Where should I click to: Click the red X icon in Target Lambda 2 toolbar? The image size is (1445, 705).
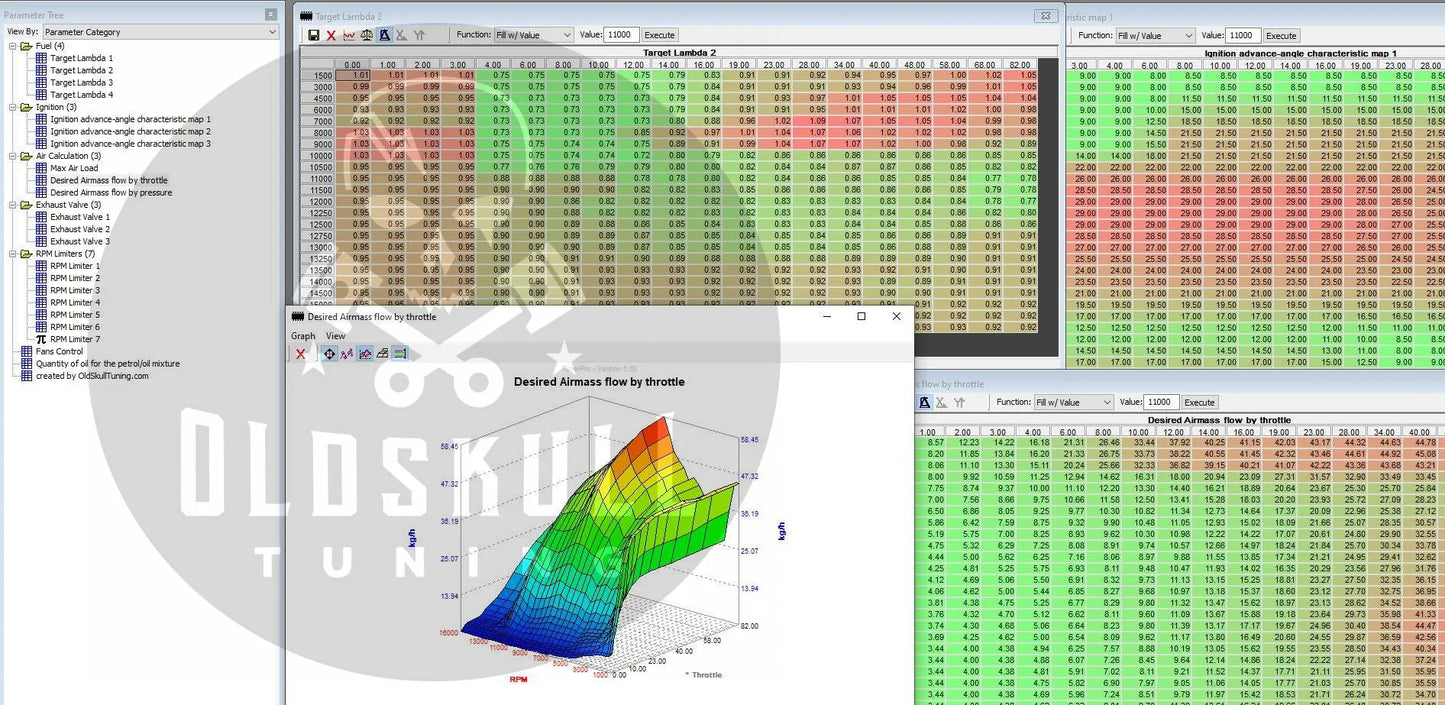331,35
